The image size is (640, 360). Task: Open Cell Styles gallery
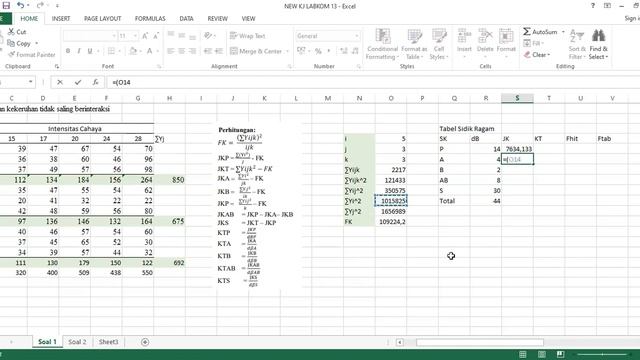(439, 44)
